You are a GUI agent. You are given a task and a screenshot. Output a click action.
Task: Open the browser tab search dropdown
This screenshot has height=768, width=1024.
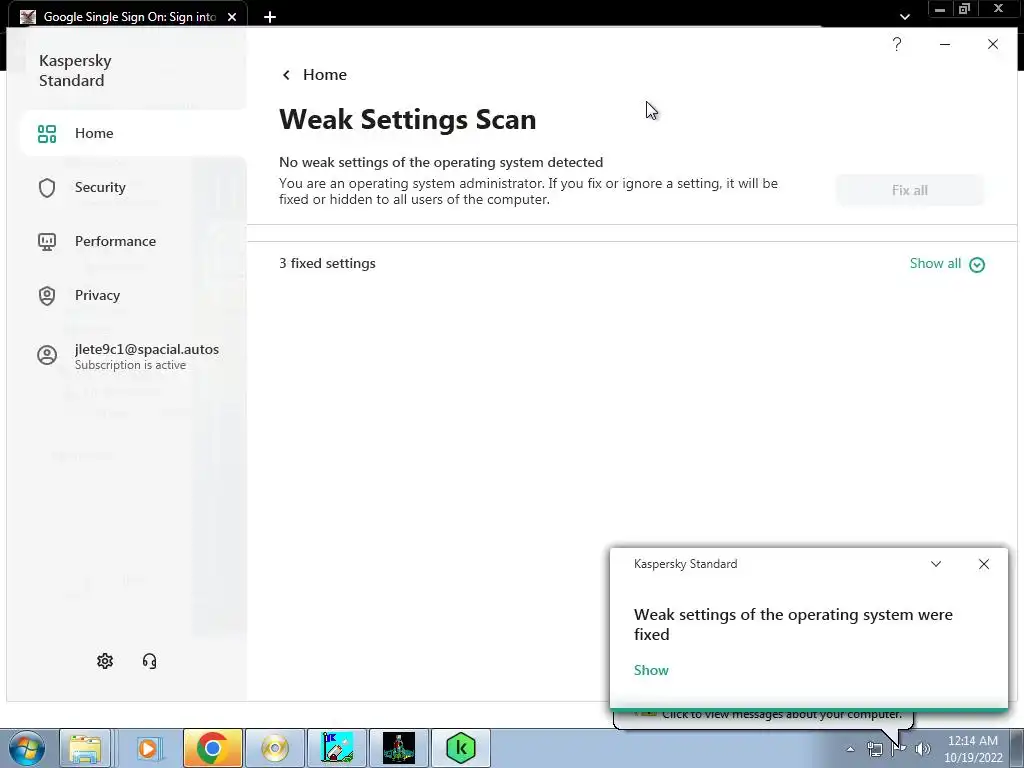904,16
